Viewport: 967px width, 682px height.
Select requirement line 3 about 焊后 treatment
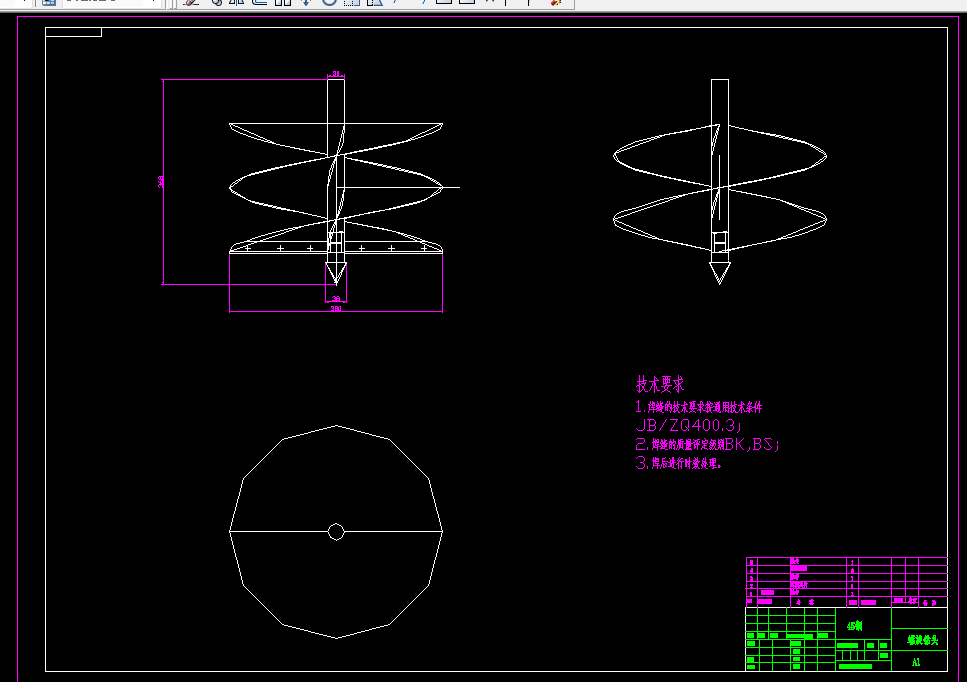(678, 462)
